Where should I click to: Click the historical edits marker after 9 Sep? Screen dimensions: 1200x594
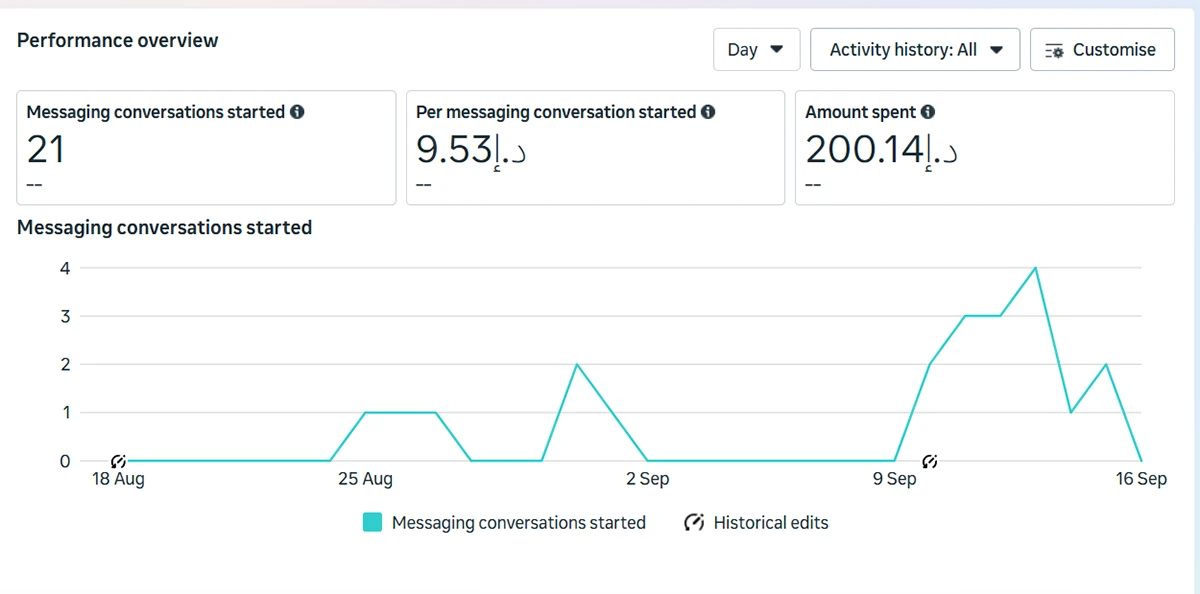(929, 461)
